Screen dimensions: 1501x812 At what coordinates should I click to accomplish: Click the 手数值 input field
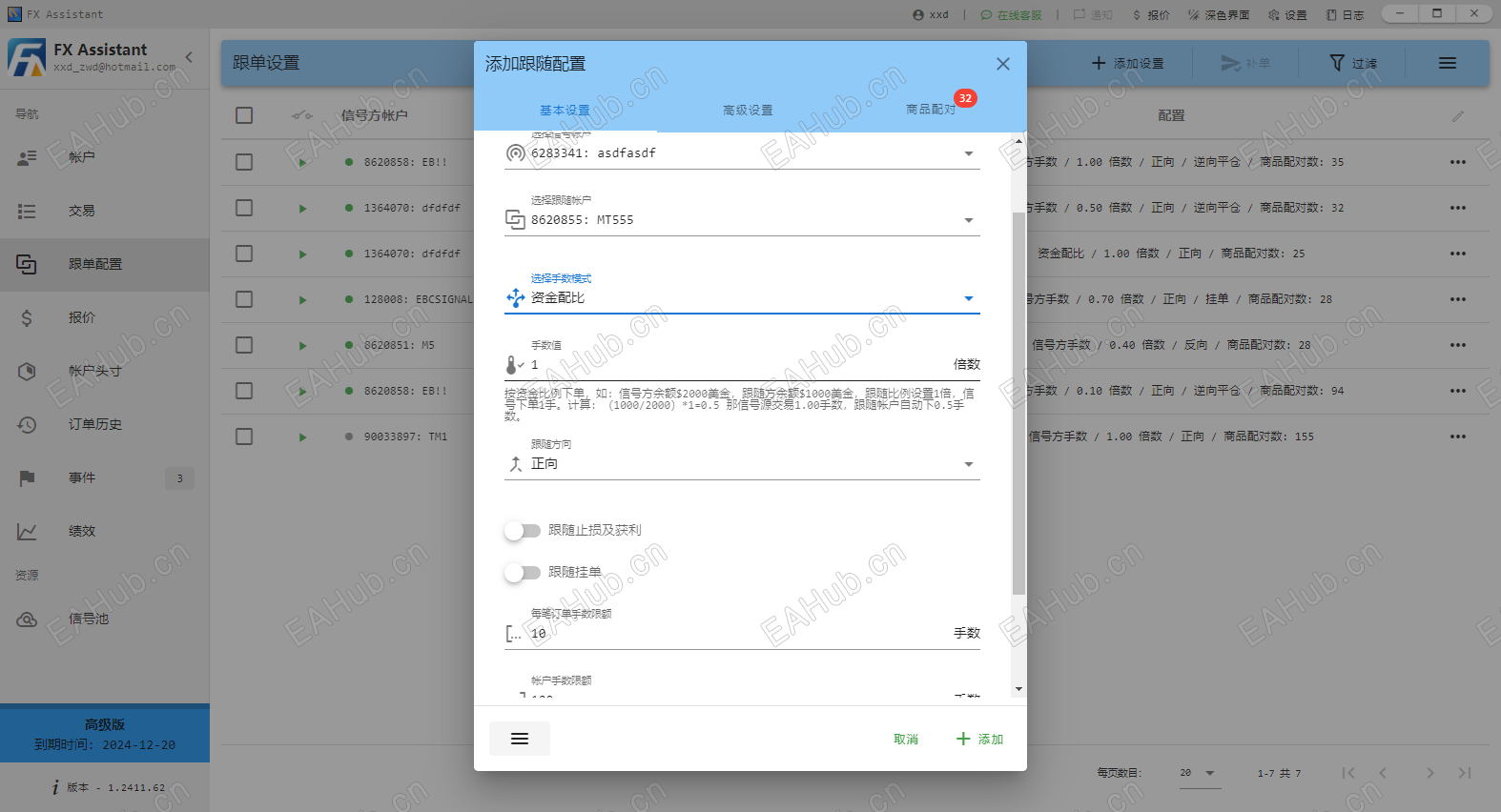click(742, 364)
